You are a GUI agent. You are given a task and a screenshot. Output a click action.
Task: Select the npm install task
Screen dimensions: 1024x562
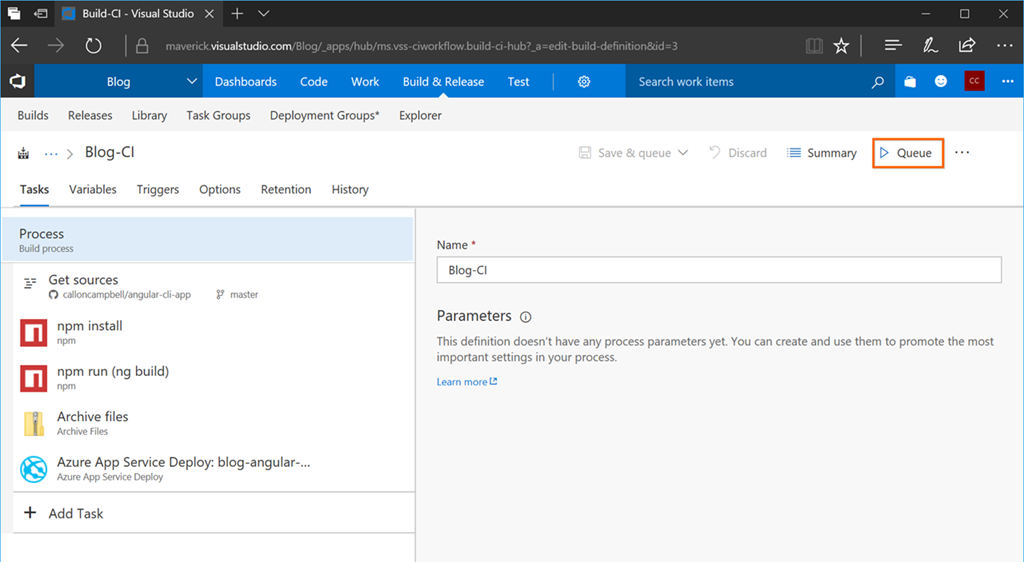point(90,332)
